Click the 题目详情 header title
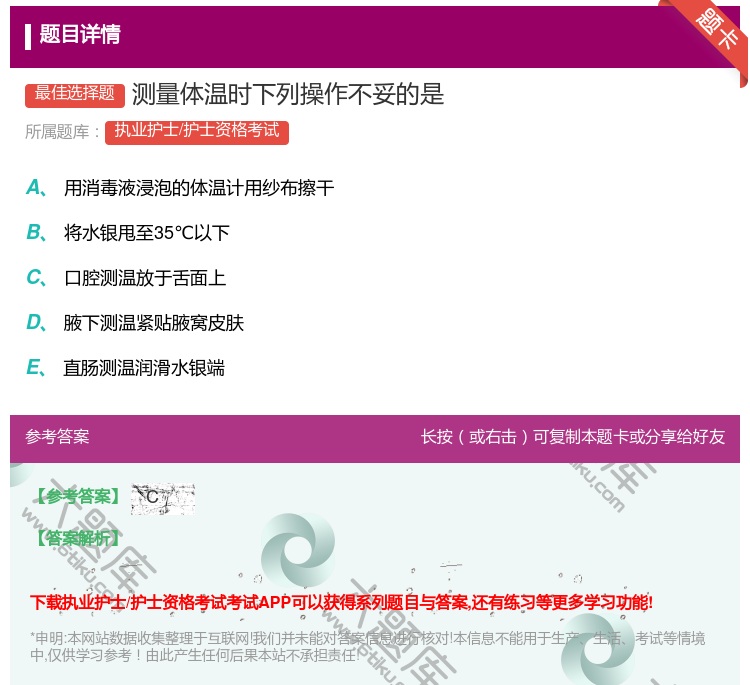 click(80, 34)
